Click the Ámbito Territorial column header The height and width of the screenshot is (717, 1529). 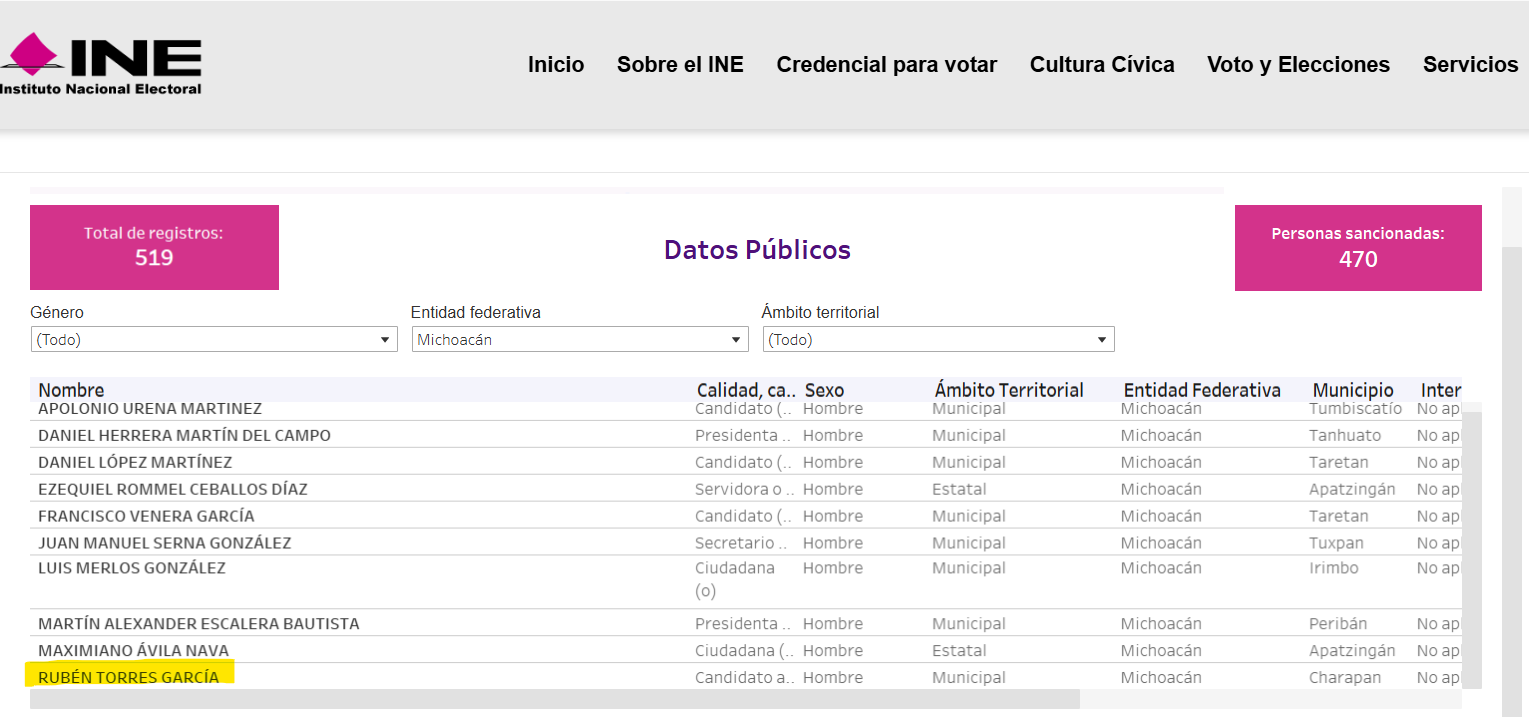pos(1008,390)
